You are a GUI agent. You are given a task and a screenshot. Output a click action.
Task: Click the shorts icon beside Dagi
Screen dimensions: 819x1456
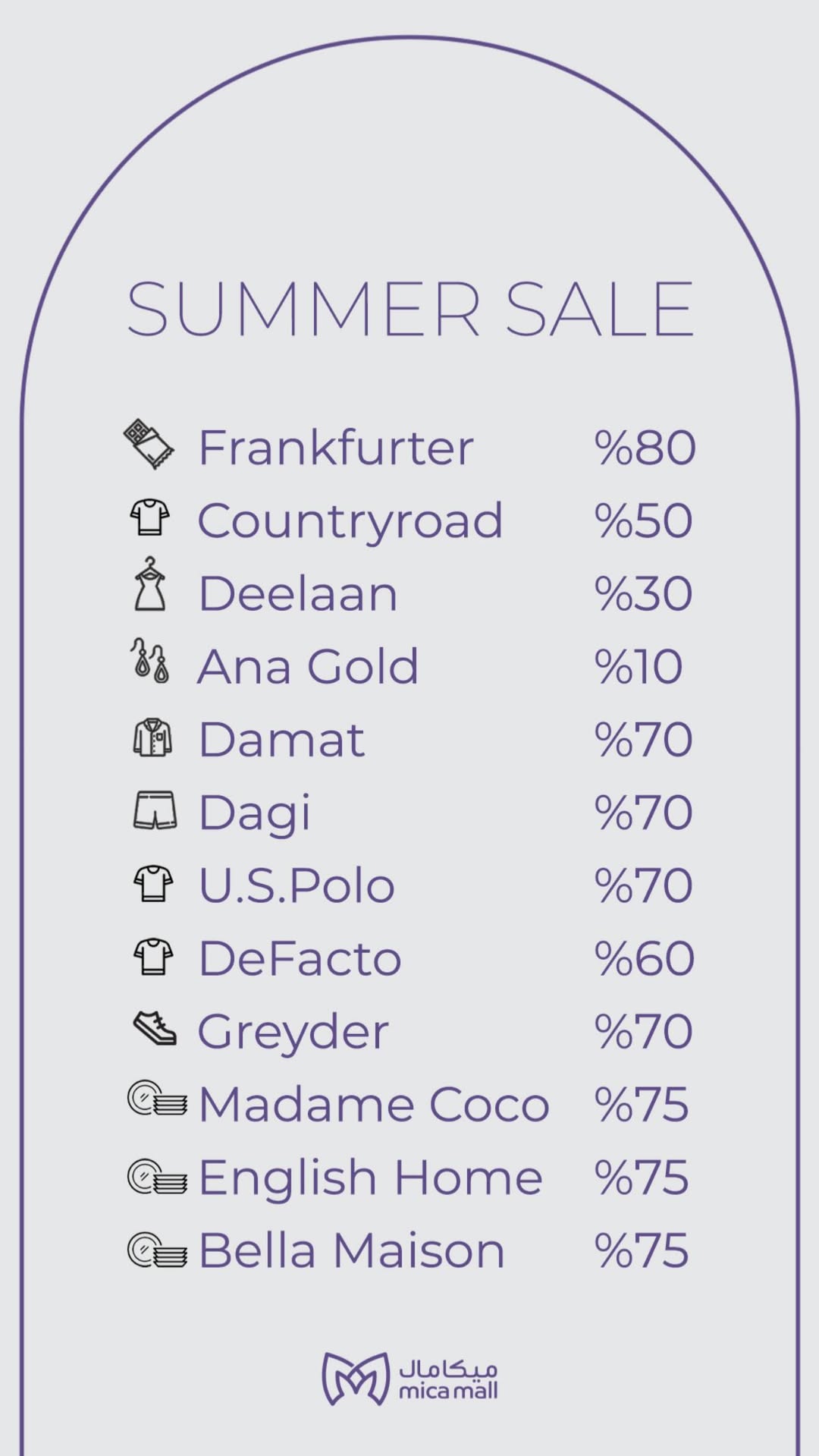[x=155, y=810]
